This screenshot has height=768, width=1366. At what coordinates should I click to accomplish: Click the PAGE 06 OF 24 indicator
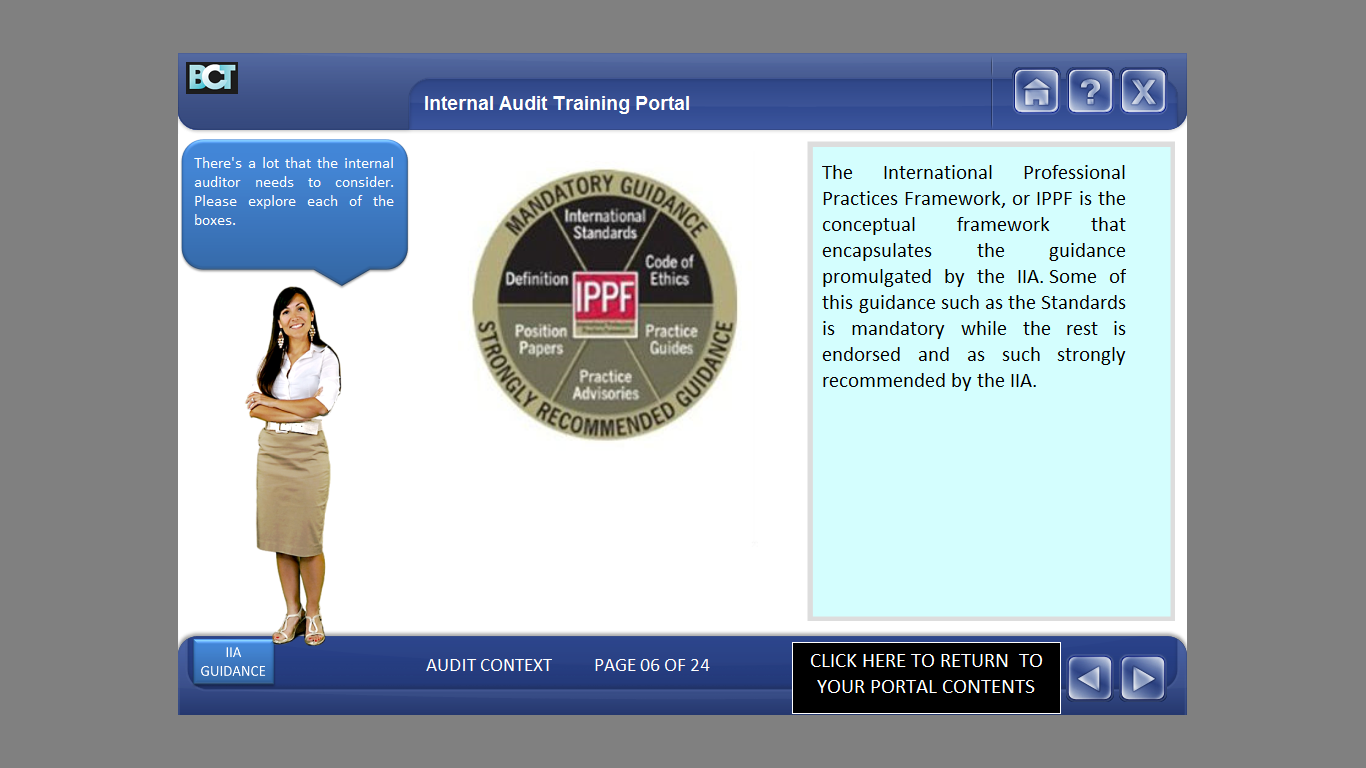point(652,665)
